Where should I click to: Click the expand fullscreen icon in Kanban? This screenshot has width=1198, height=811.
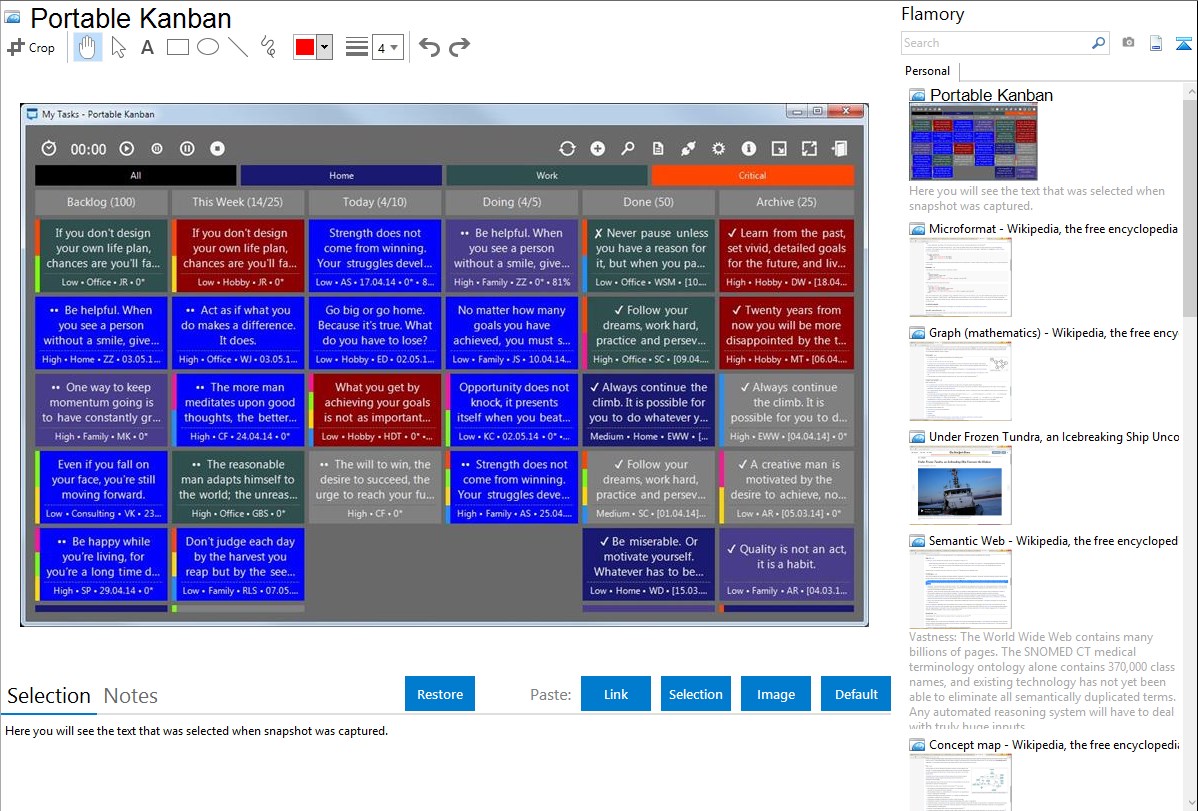point(809,148)
